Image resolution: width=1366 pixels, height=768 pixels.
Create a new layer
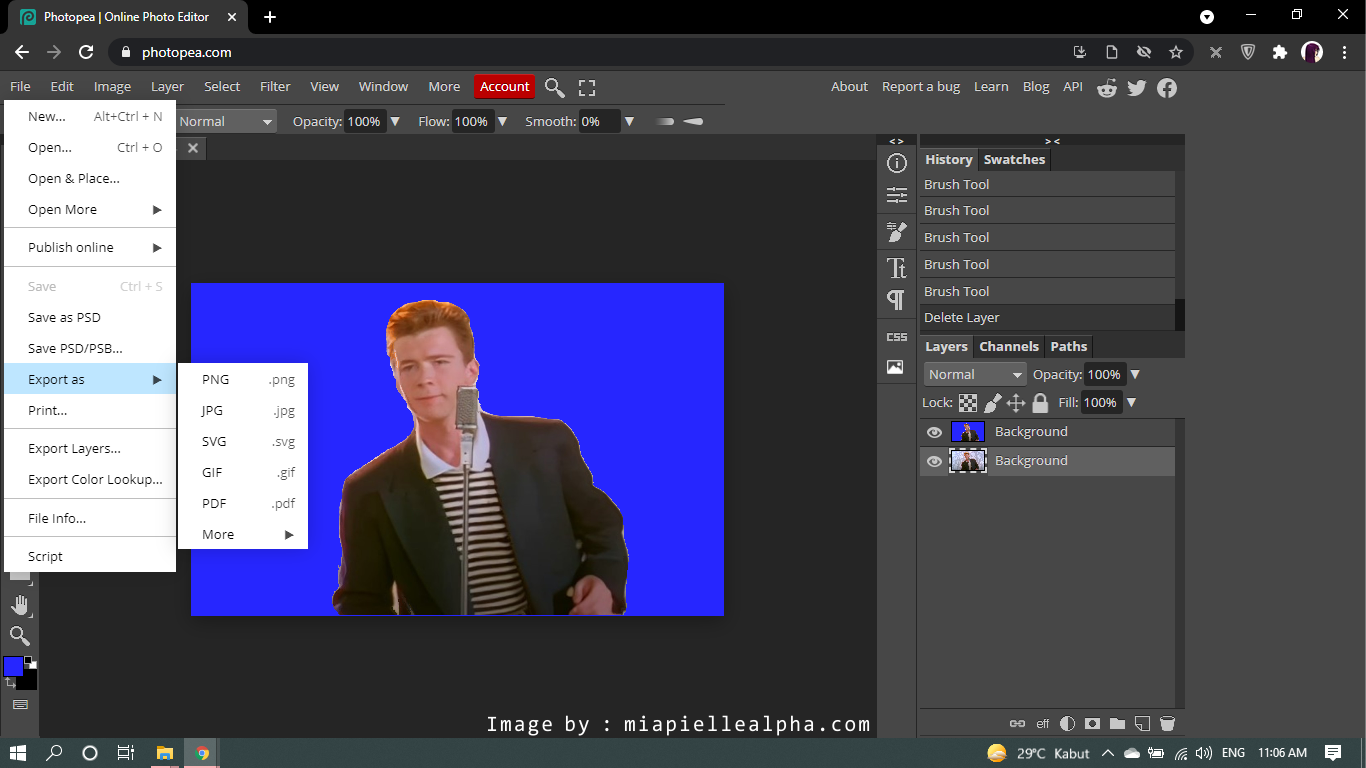(1142, 724)
